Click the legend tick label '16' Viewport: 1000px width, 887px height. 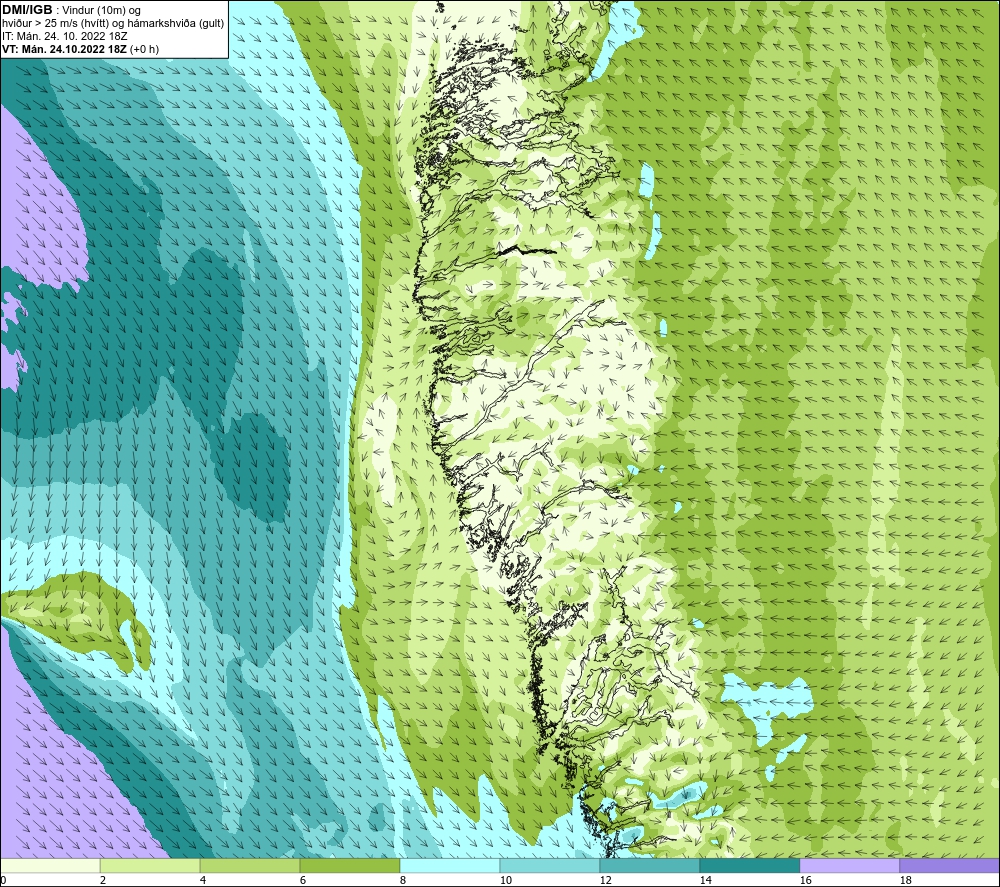tap(806, 880)
